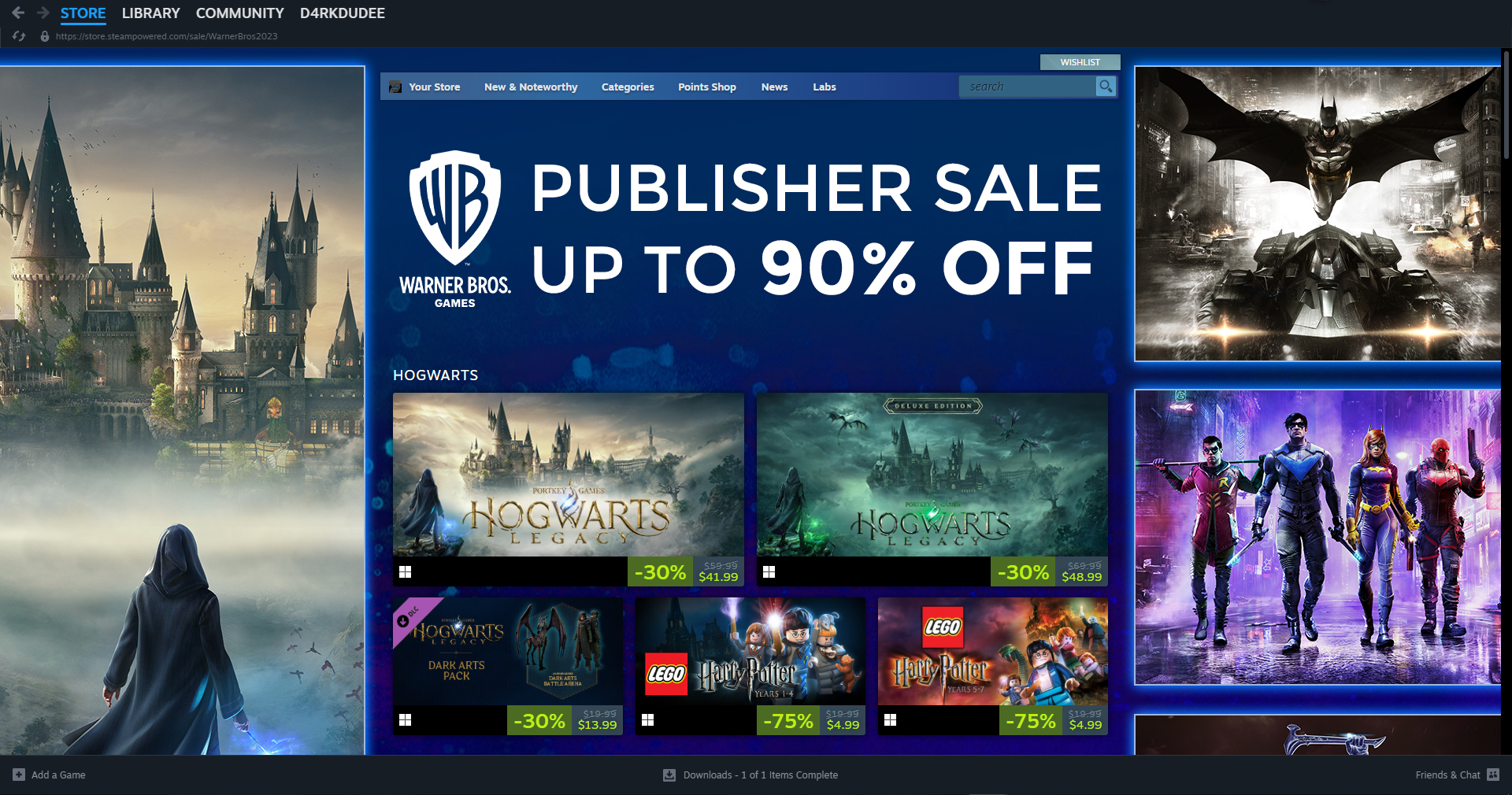Click -30% badge on Deluxe Edition
Viewport: 1512px width, 795px height.
[x=1023, y=572]
